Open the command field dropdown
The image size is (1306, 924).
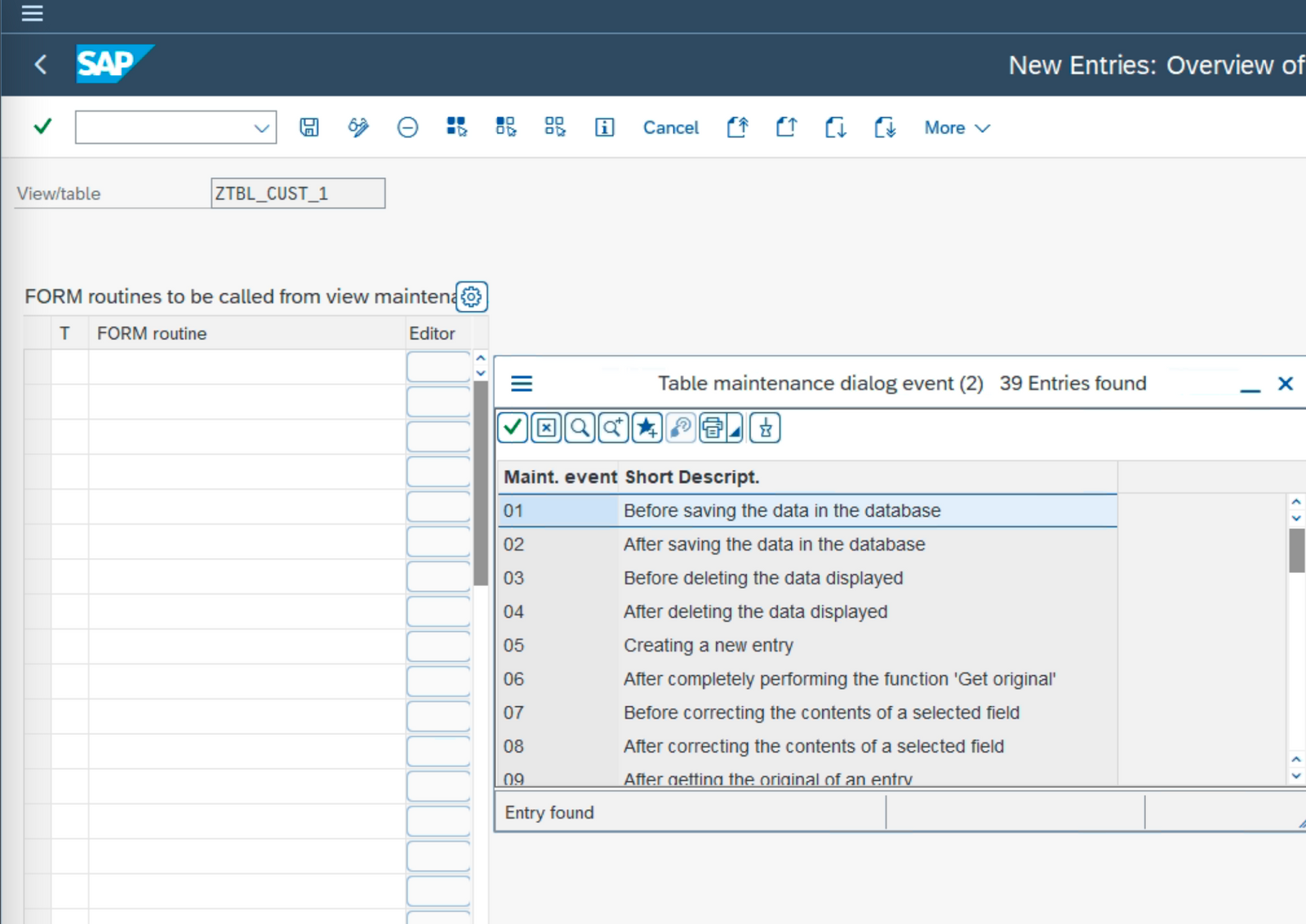(261, 128)
